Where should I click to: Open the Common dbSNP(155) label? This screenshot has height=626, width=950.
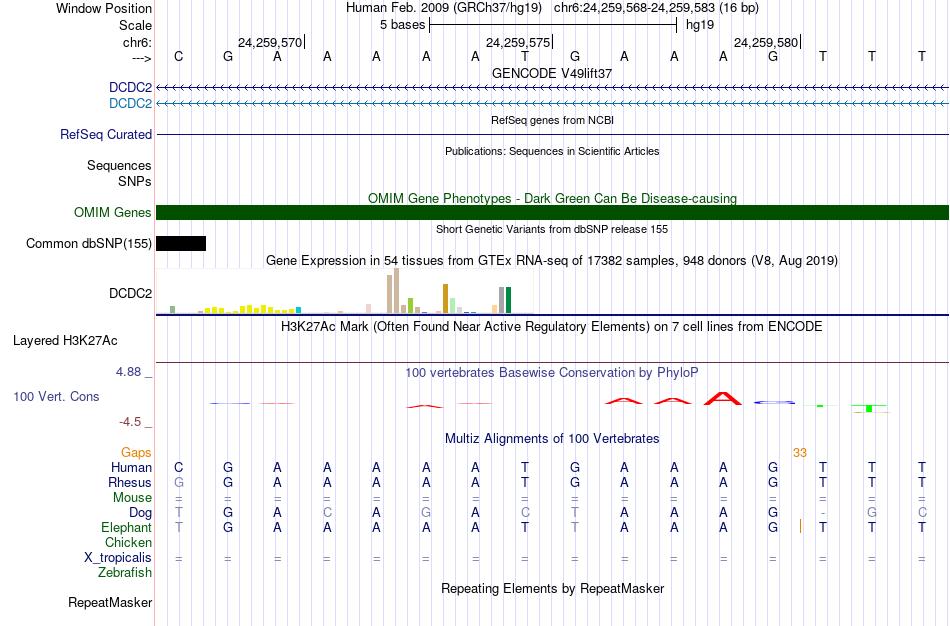(88, 244)
